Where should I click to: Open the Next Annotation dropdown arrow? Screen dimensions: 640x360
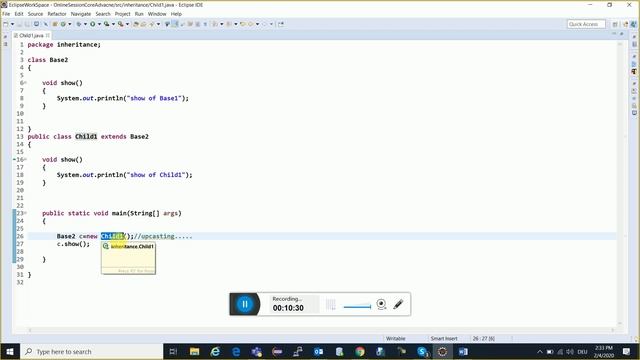[x=222, y=24]
